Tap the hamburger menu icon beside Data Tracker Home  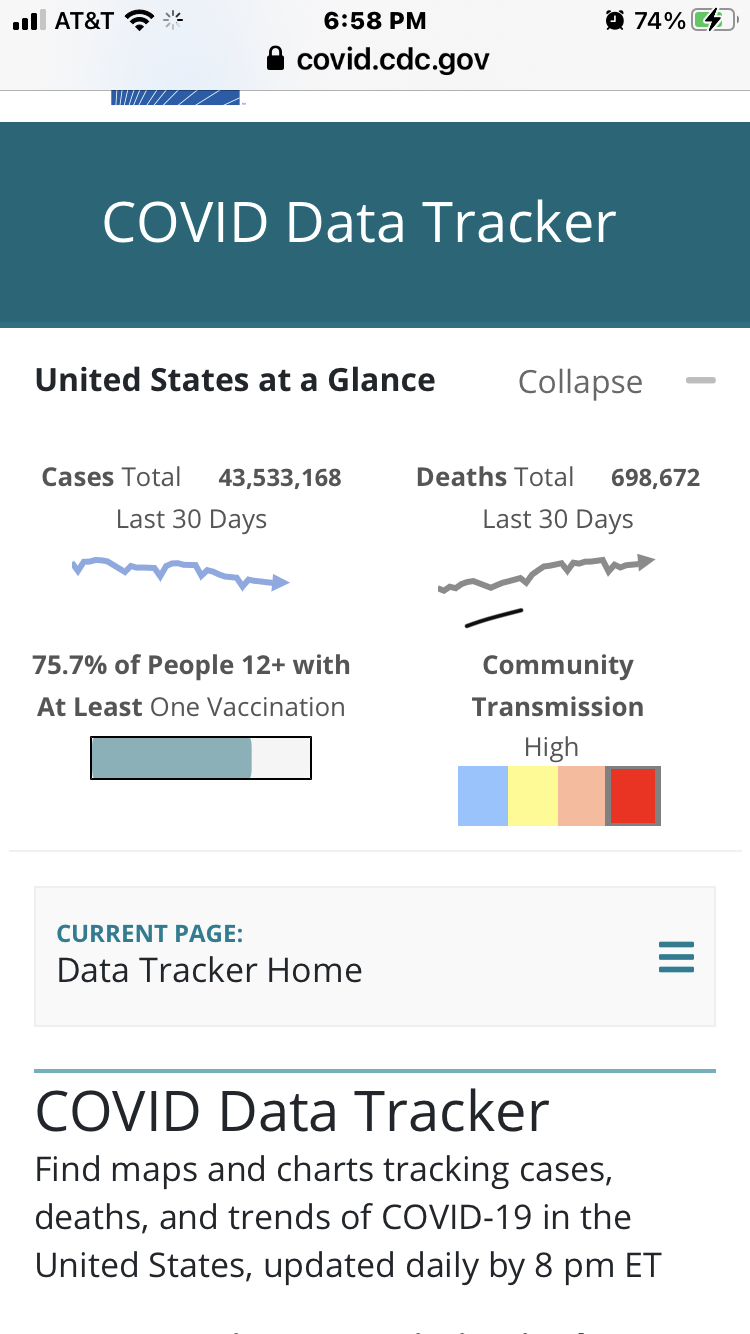click(x=676, y=957)
